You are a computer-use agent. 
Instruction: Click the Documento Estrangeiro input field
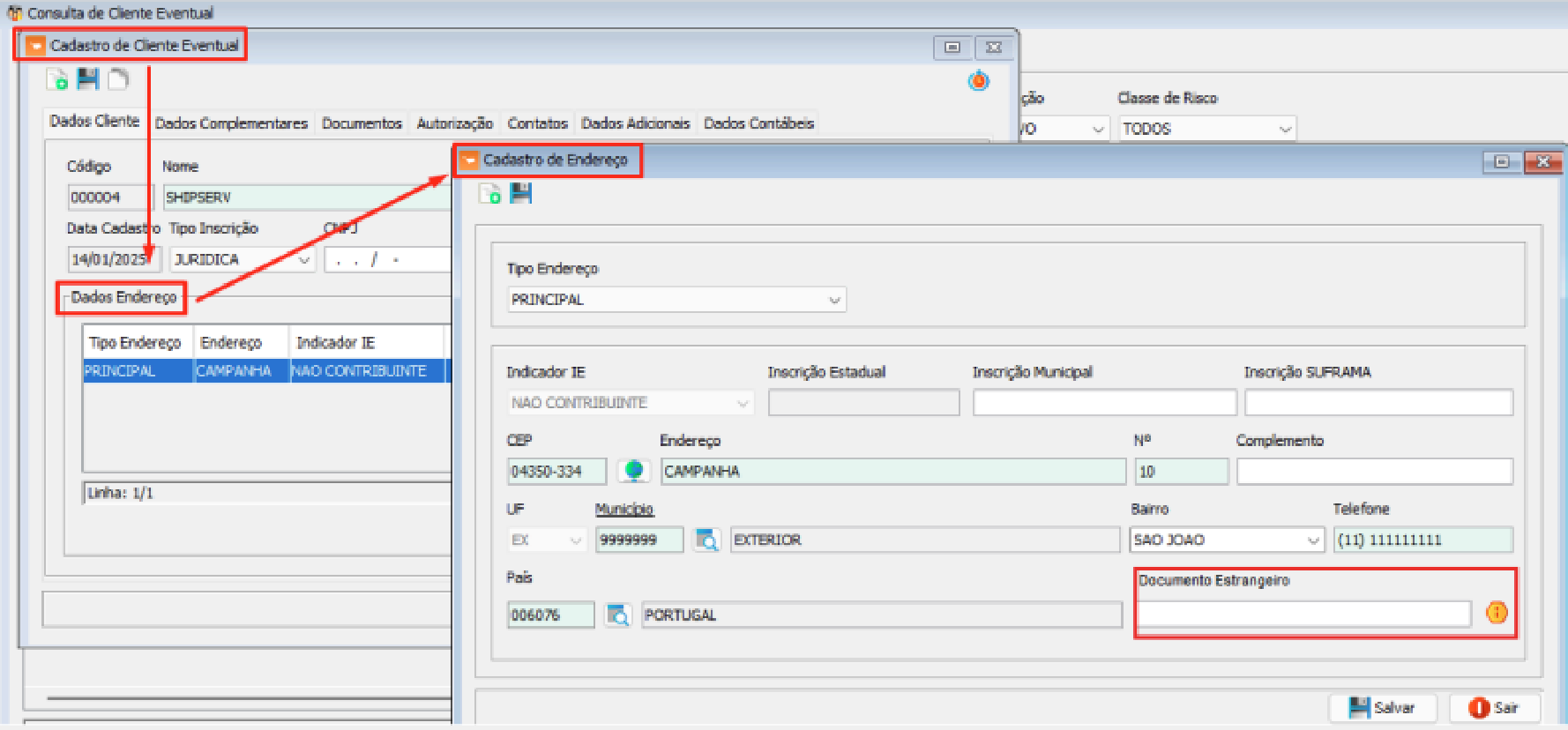click(x=1303, y=614)
